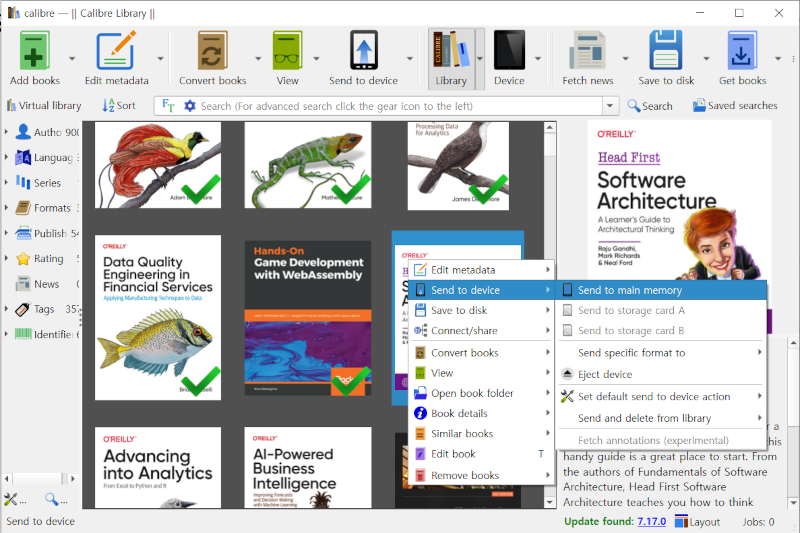Click the book grid scroll-down arrow

(x=549, y=502)
